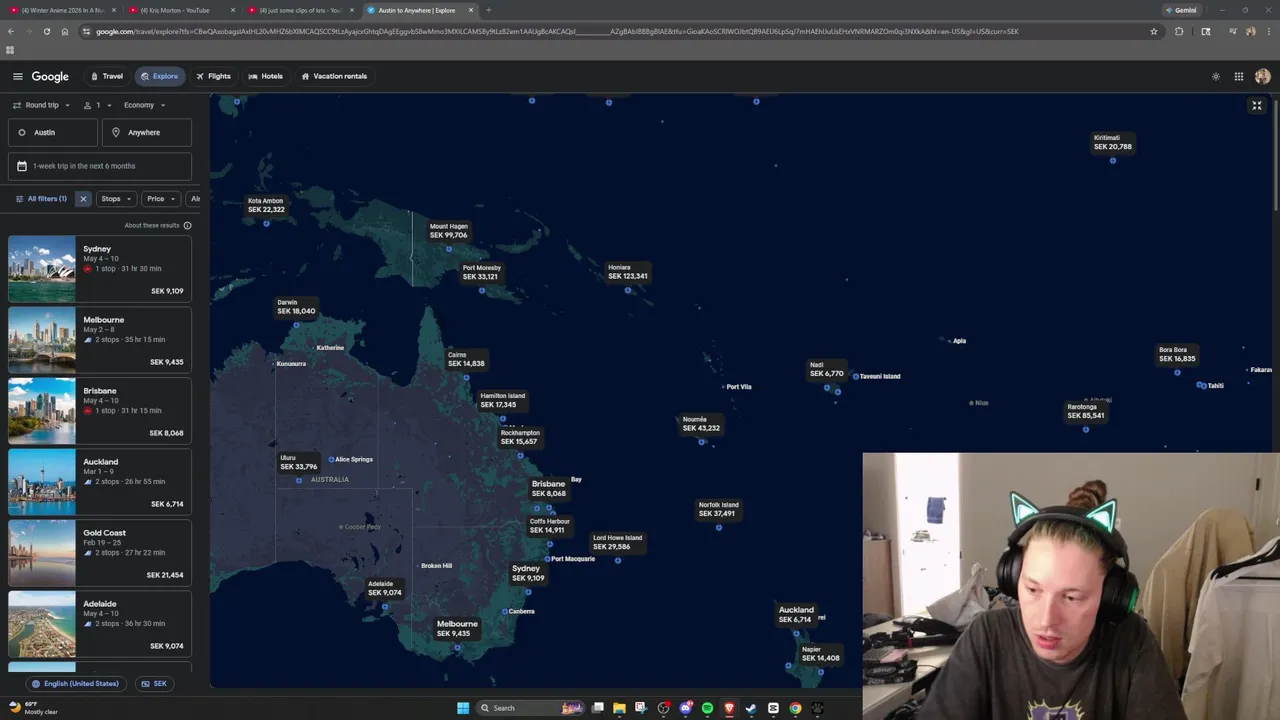This screenshot has height=720, width=1280.
Task: Select the Auckland destination card
Action: [100, 482]
